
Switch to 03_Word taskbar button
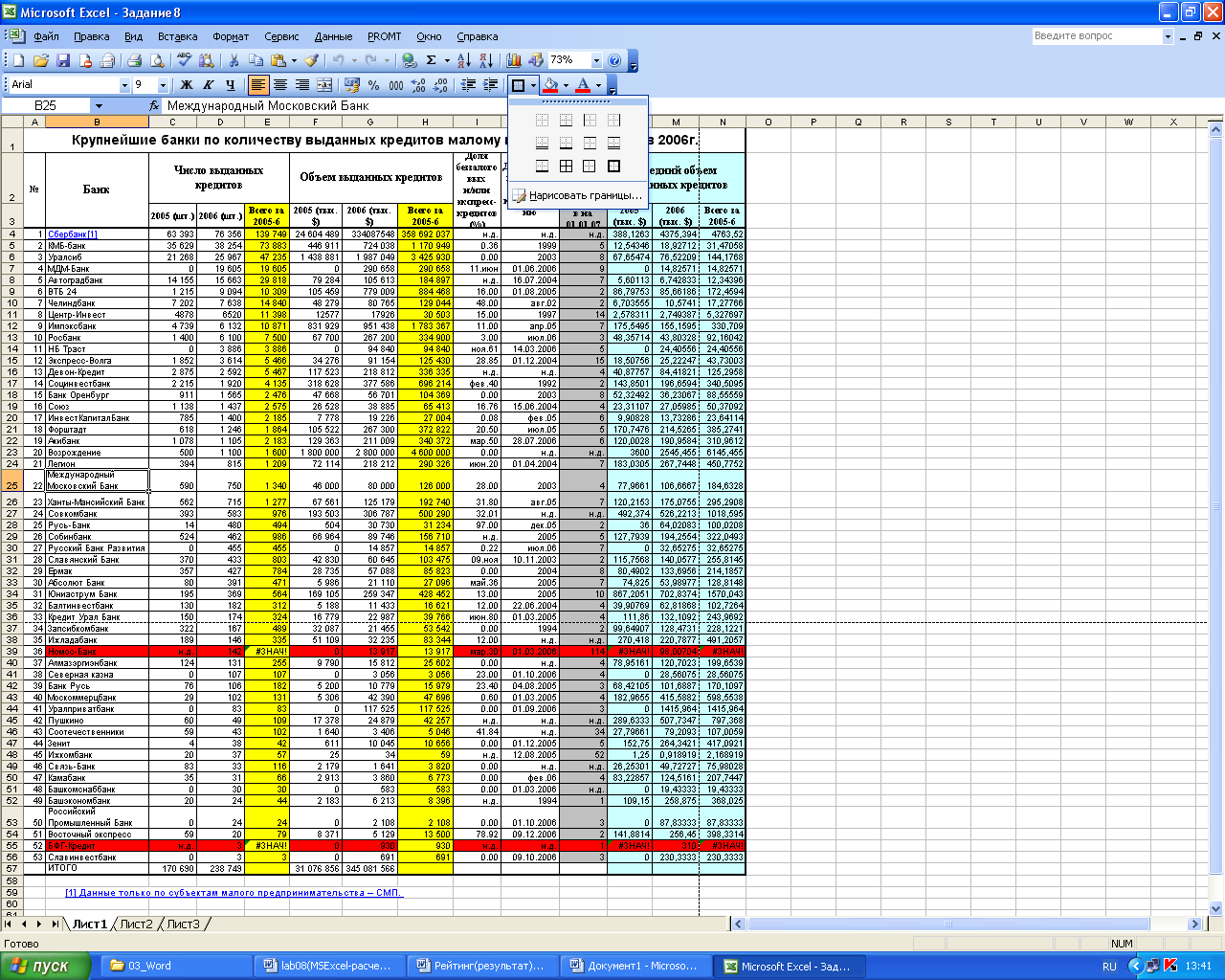178,966
